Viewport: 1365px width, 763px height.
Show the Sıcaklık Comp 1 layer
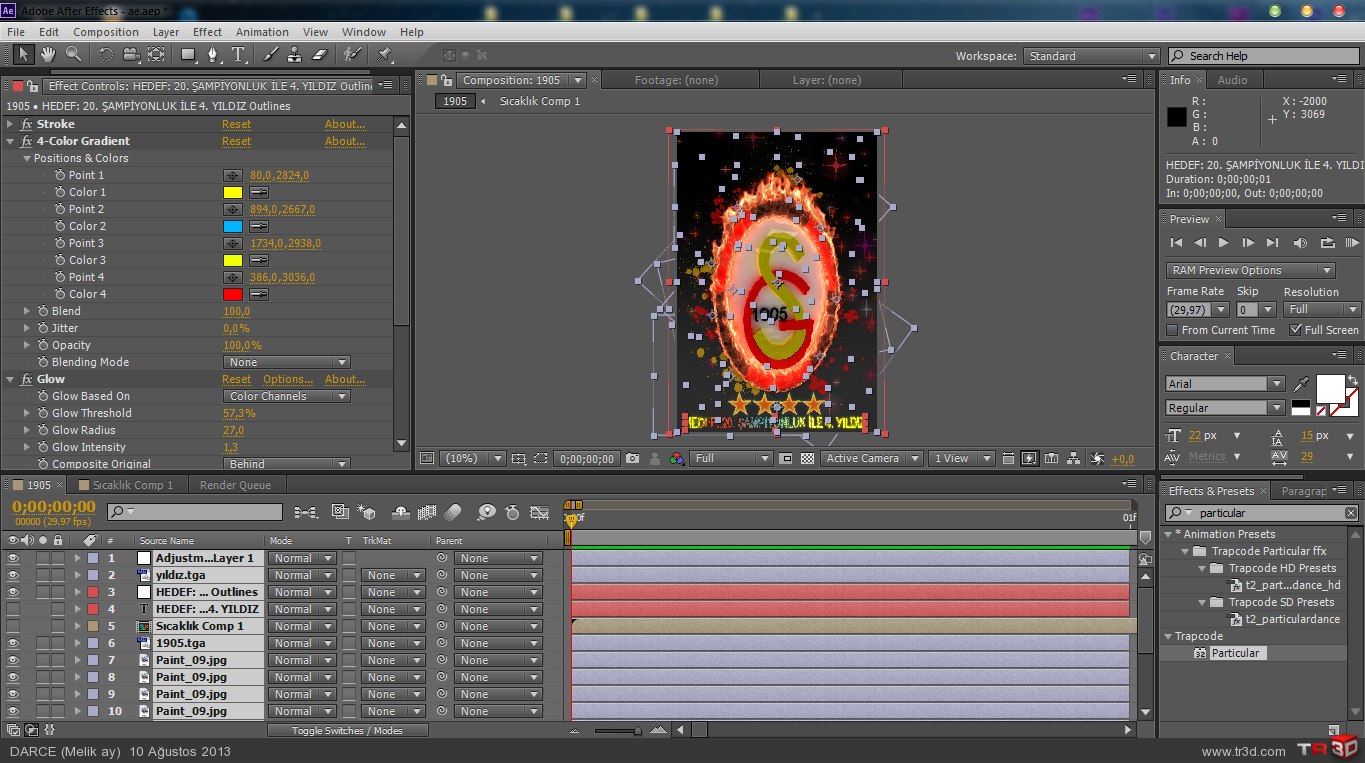(13, 627)
